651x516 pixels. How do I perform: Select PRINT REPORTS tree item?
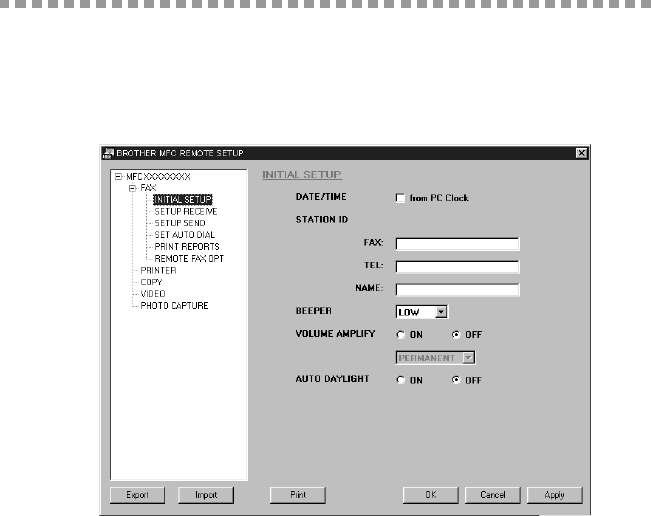(x=187, y=247)
